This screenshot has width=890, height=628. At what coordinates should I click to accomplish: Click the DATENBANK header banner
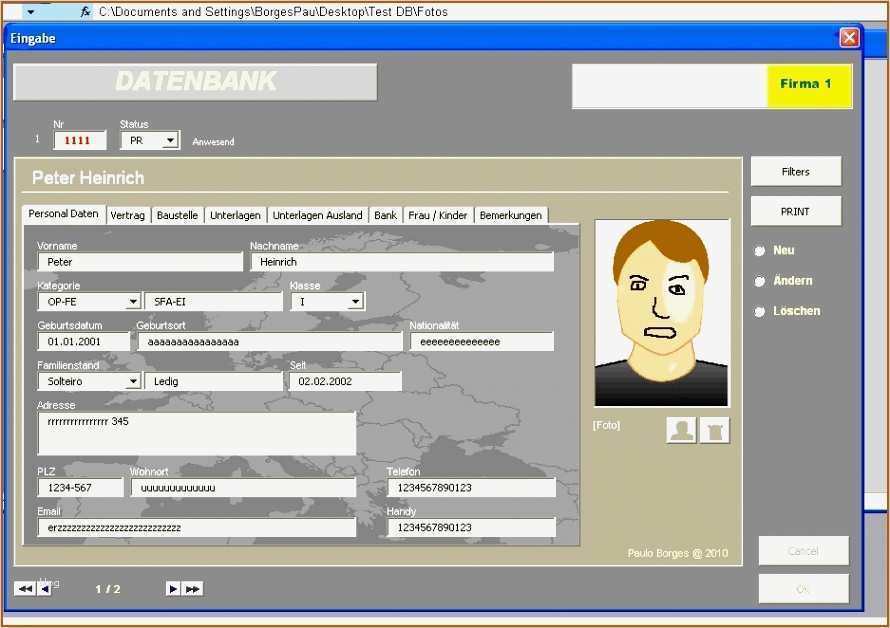195,82
